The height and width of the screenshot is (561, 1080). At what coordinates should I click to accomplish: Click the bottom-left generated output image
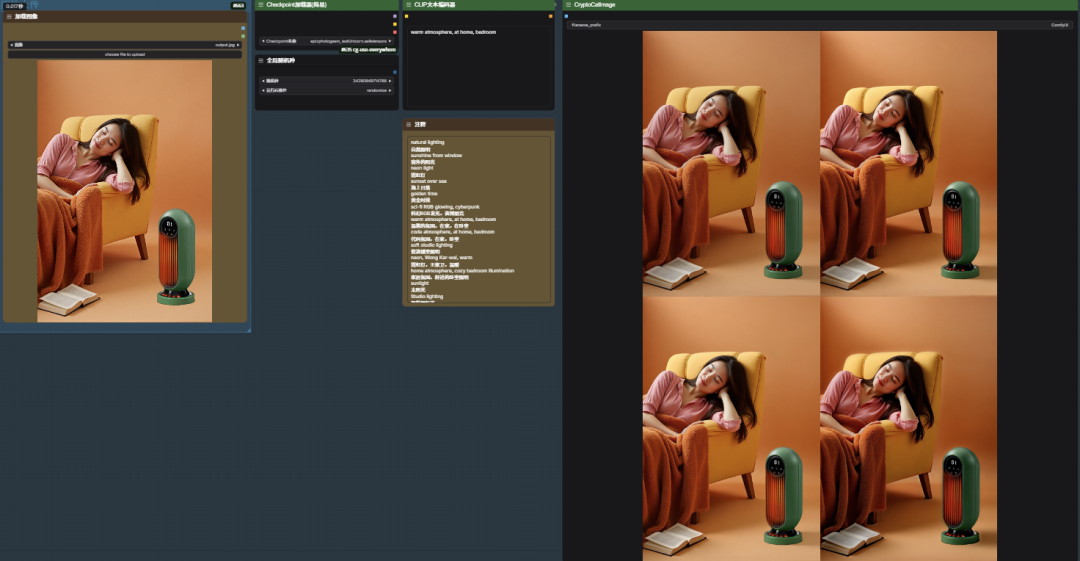pos(731,429)
